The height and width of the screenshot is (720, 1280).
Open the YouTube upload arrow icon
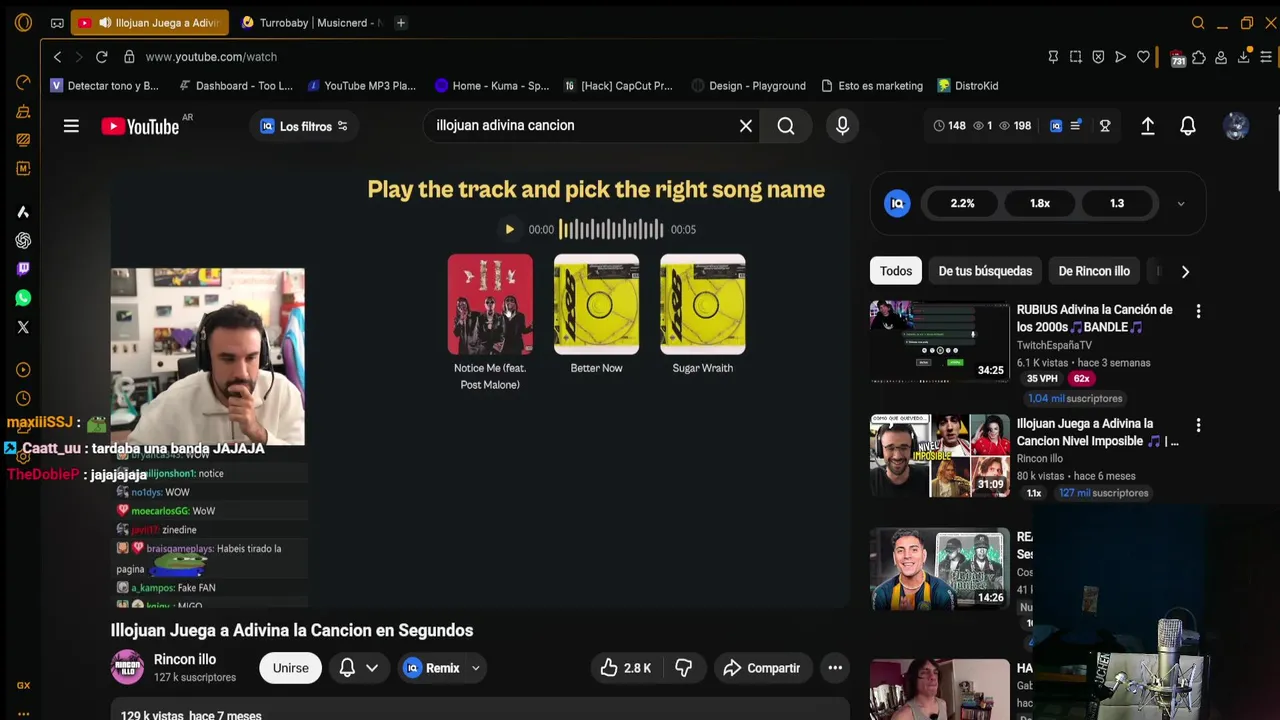point(1148,126)
